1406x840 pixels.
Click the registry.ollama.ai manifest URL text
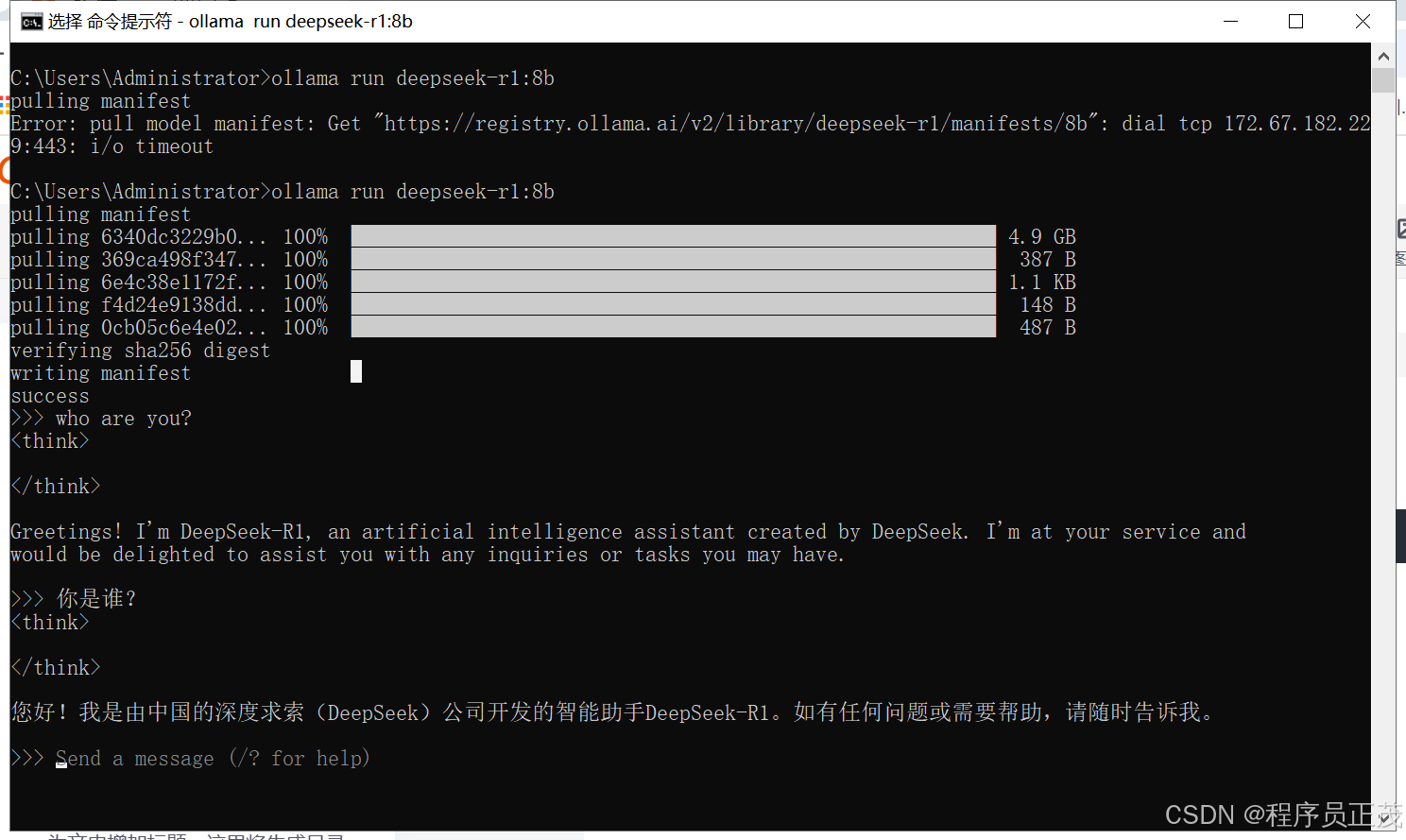pyautogui.click(x=735, y=124)
